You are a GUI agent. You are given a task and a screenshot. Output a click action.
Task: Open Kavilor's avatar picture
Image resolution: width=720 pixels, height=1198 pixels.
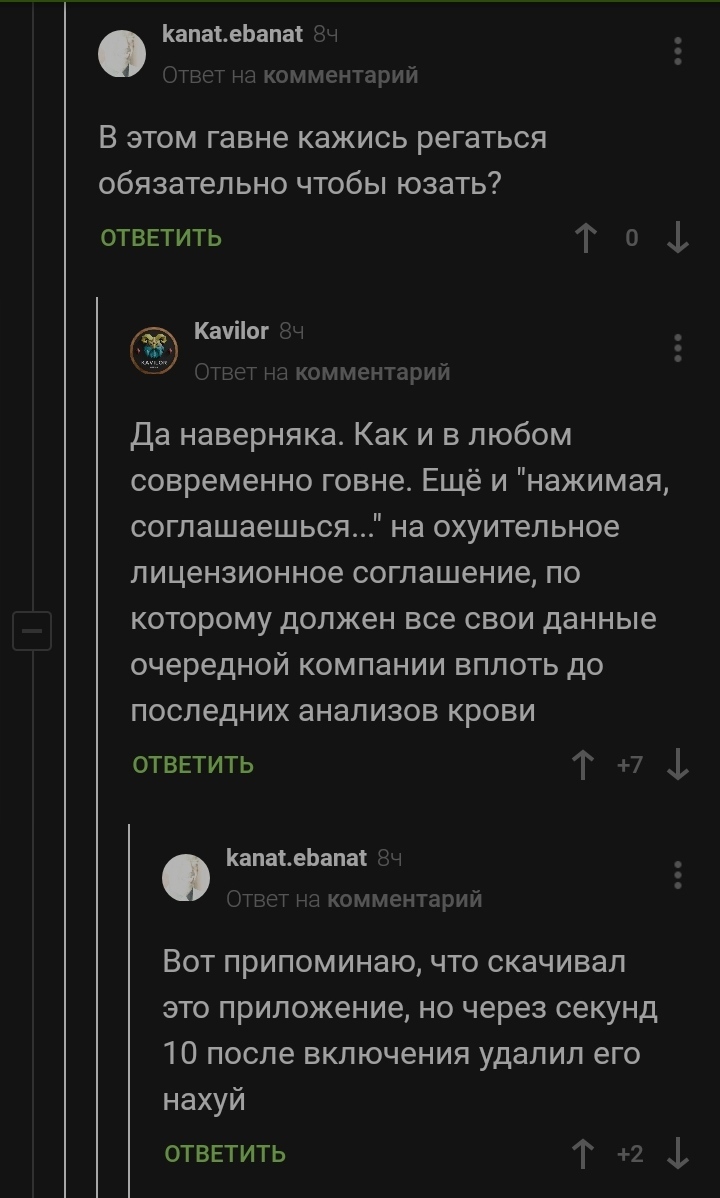(155, 350)
